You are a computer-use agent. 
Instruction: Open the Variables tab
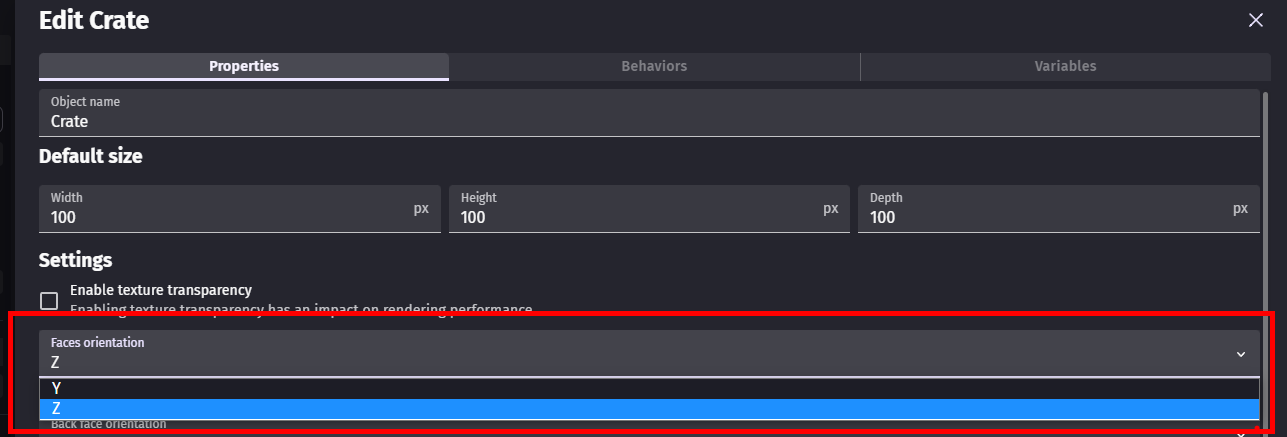pos(1065,66)
